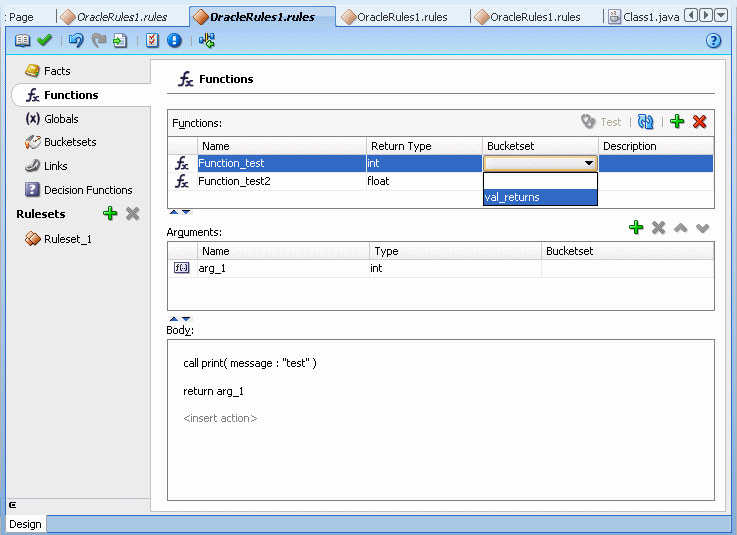The width and height of the screenshot is (737, 535).
Task: Click the return arg_1 statement
Action: (213, 391)
